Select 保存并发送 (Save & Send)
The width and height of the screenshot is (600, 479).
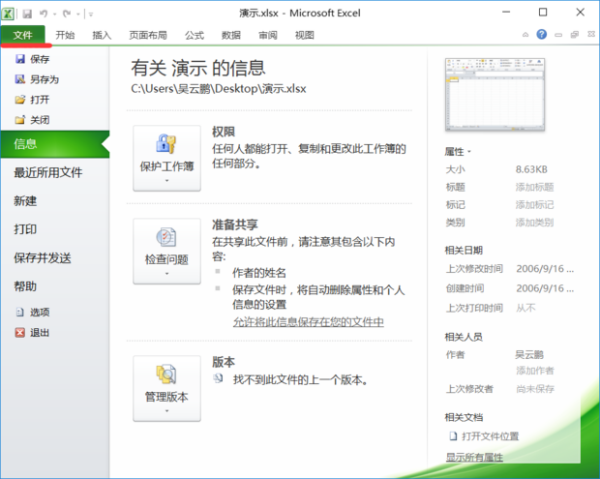(42, 257)
